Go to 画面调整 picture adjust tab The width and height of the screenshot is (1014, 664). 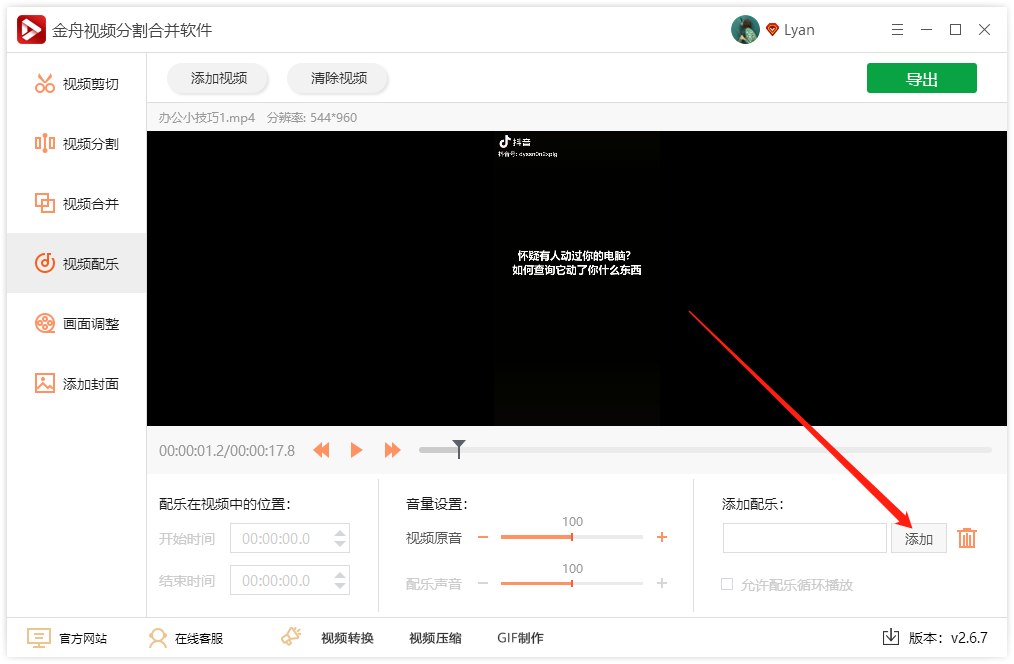coord(76,323)
